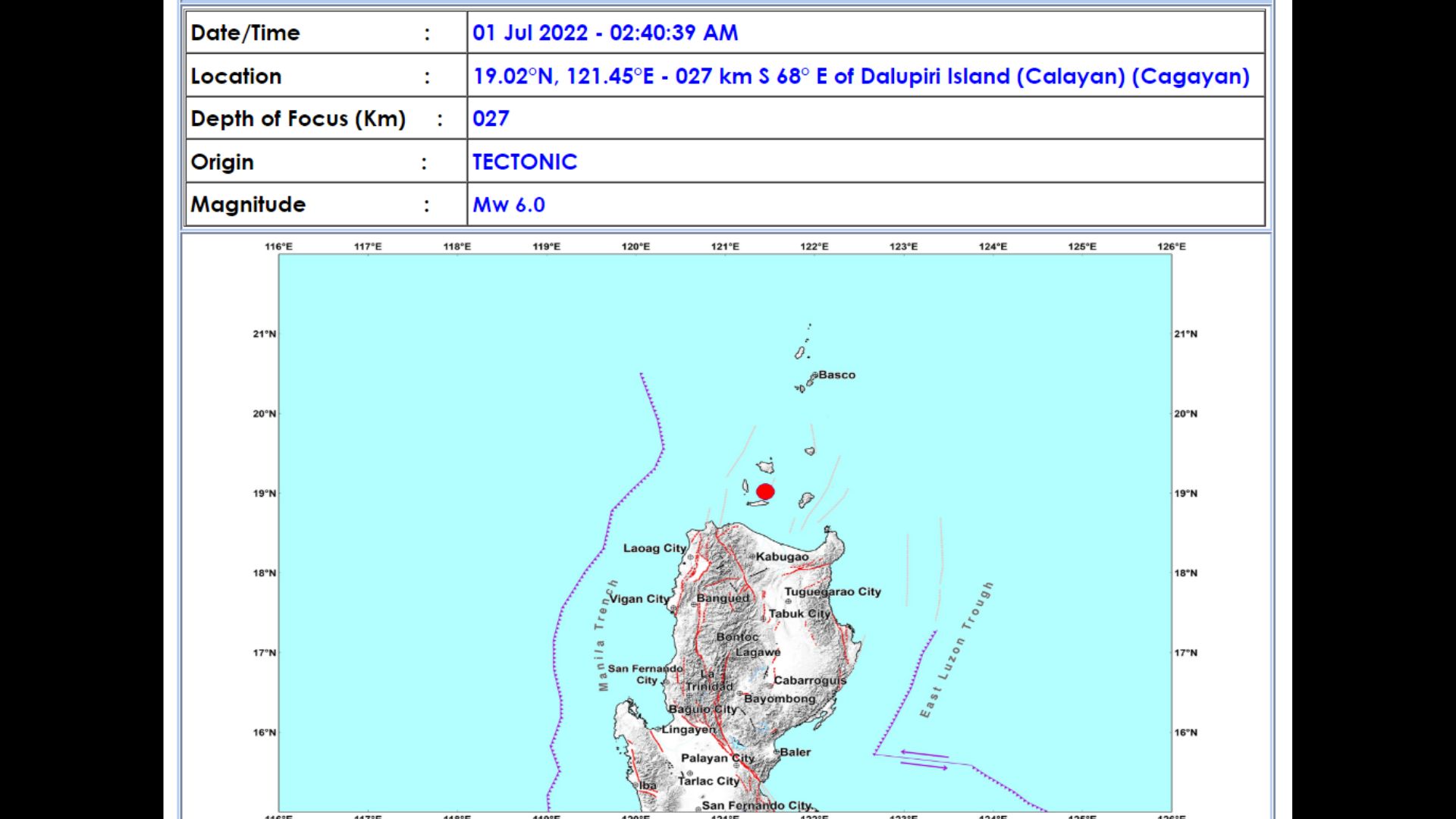Click the 'Palayan City' map label

click(717, 758)
